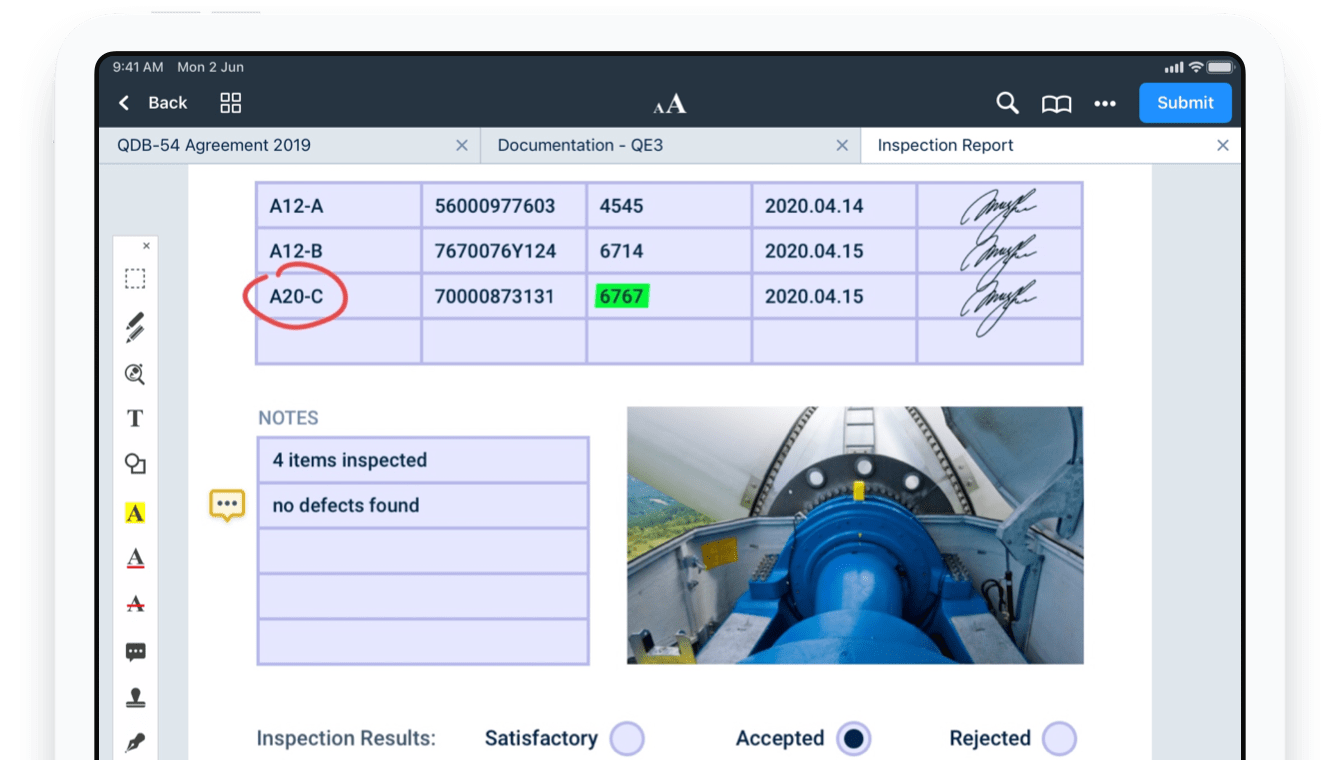Screen dimensions: 1342x760
Task: Select the Rejected radio button
Action: 1059,739
